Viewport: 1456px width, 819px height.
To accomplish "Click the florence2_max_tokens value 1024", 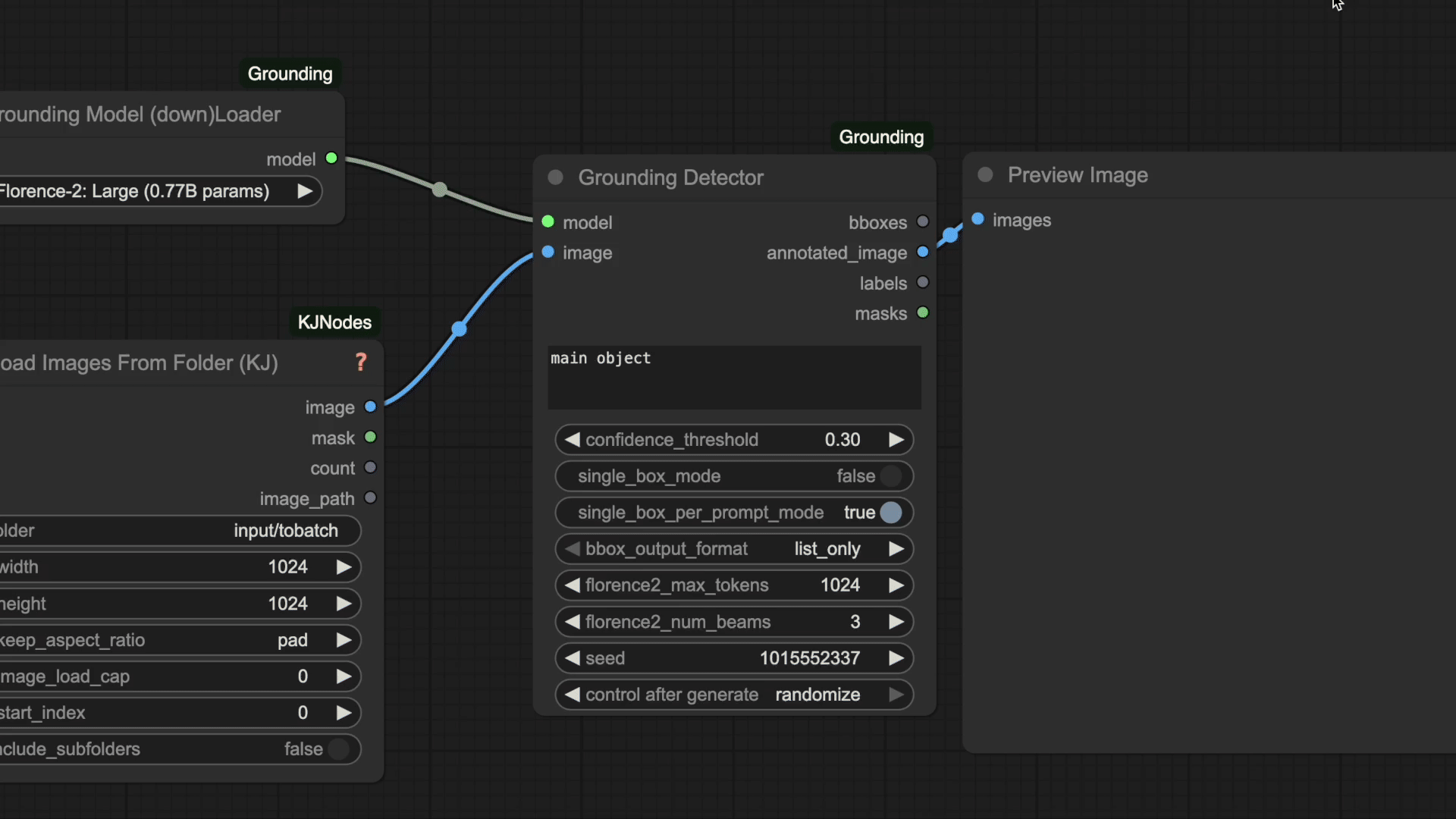I will 840,585.
